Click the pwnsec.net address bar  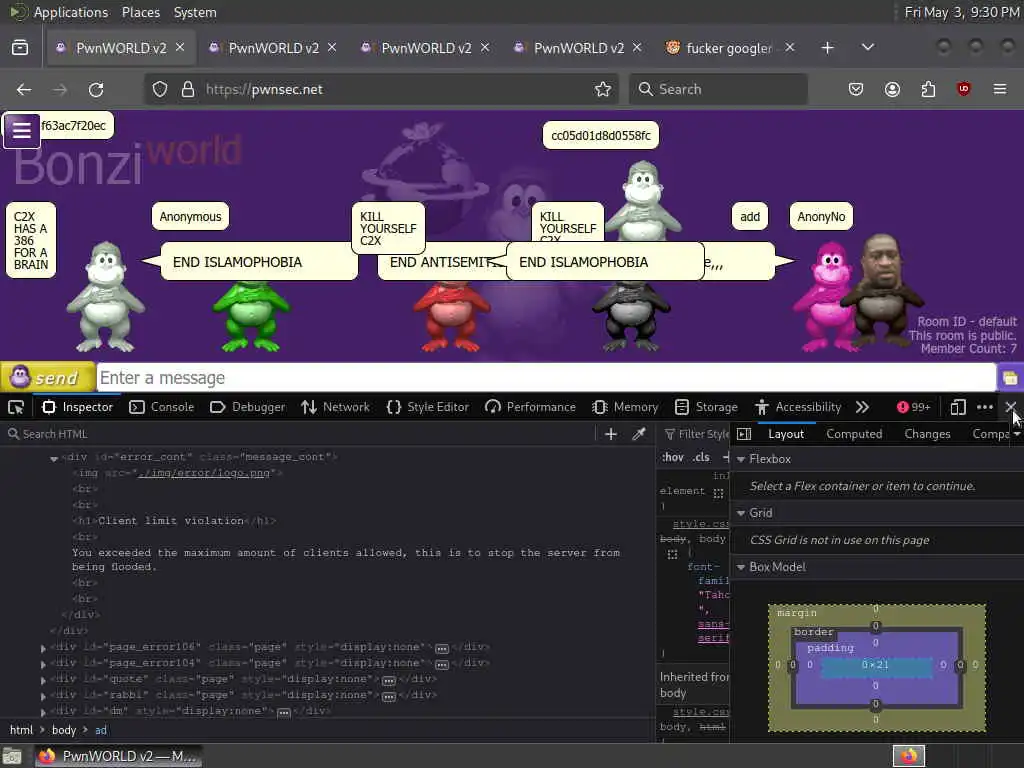tap(382, 89)
